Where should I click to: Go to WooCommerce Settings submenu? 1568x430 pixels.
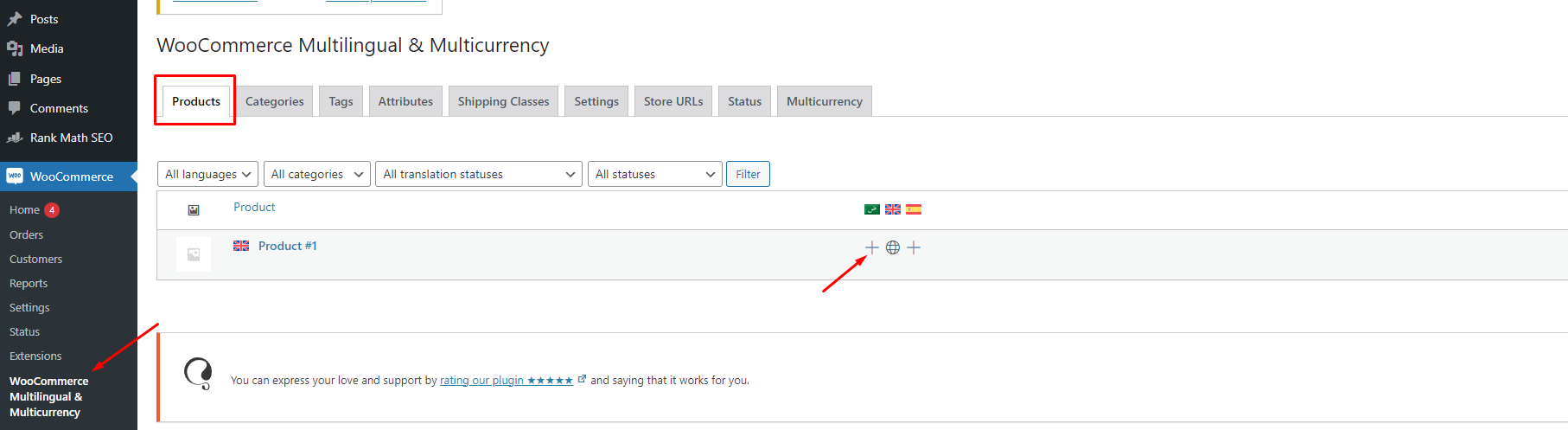pos(29,307)
